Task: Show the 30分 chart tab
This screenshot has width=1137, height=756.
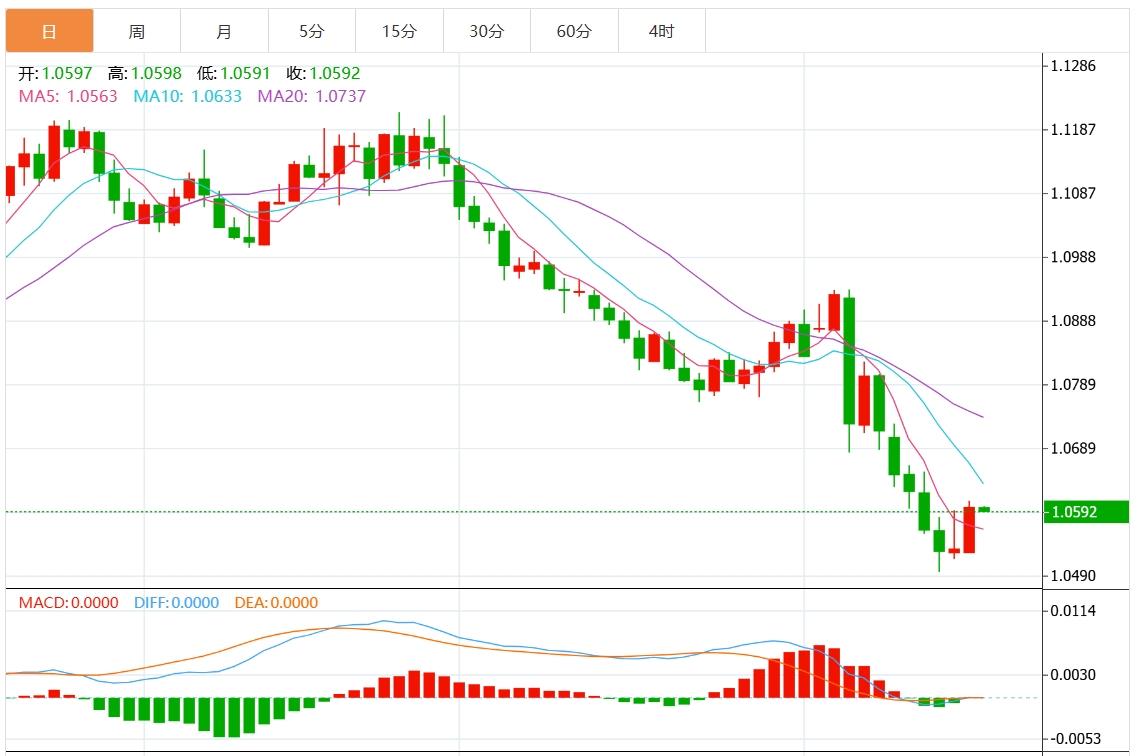Action: click(487, 31)
